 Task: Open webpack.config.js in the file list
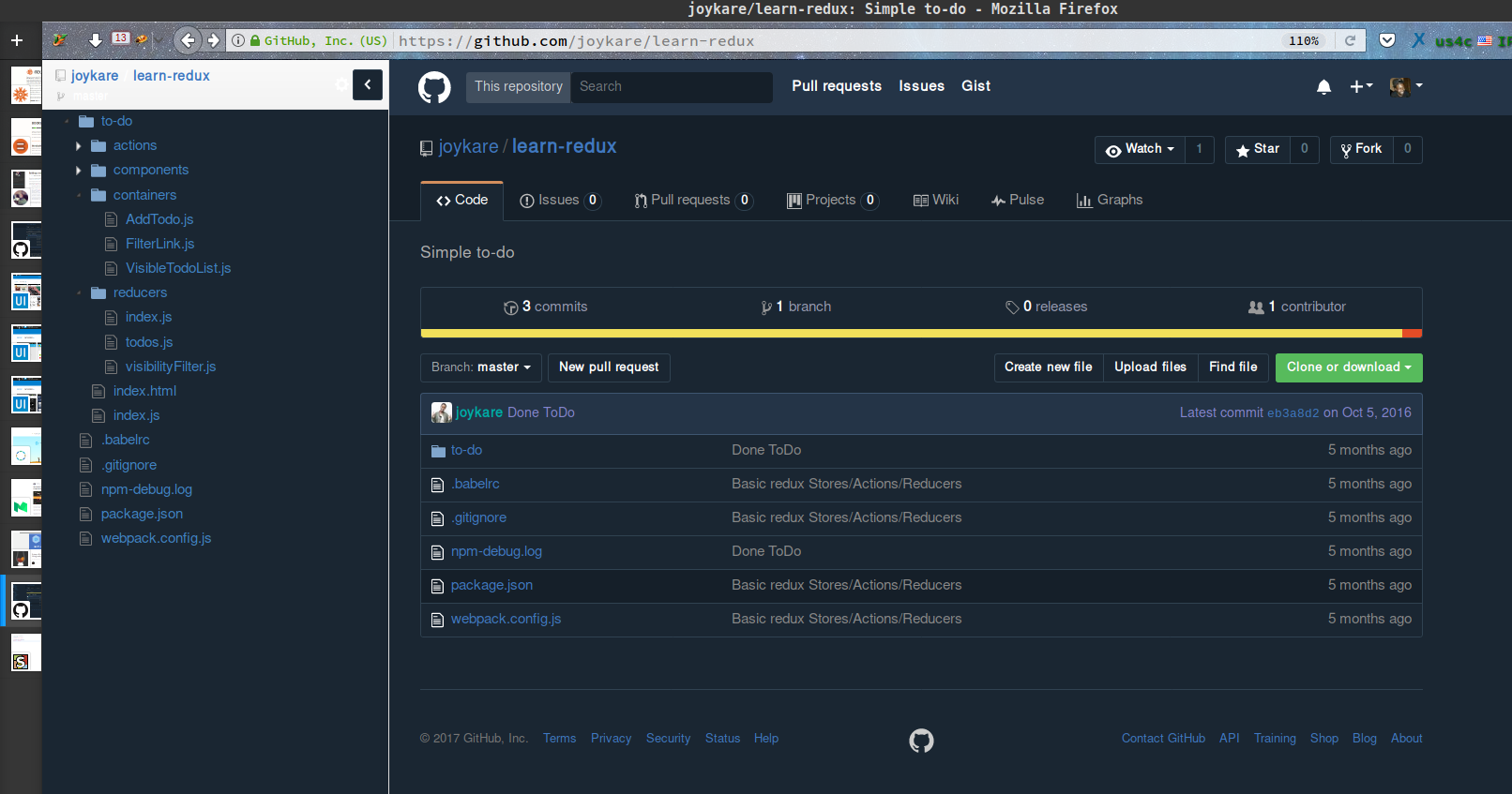coord(506,620)
